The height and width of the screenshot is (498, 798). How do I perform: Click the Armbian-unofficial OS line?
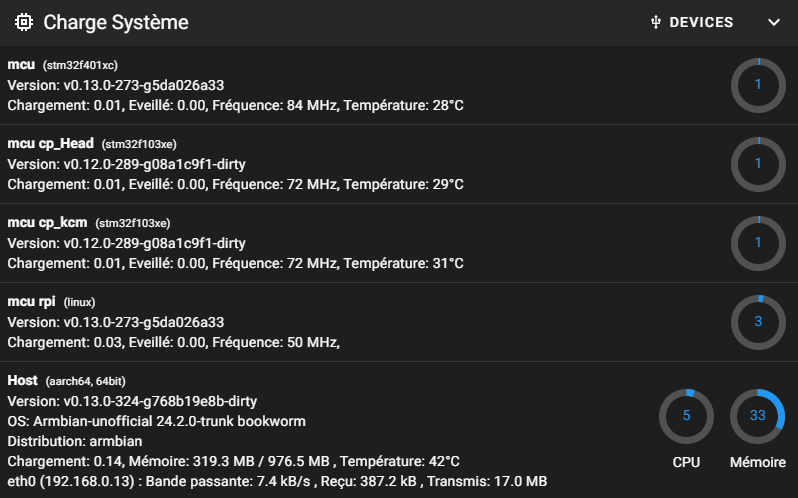pos(156,421)
